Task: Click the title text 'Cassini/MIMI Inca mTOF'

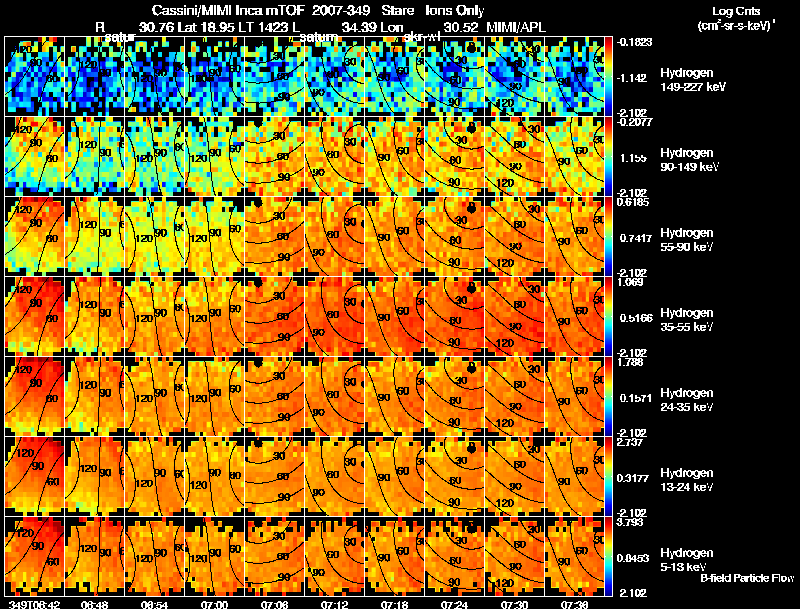Action: [228, 11]
